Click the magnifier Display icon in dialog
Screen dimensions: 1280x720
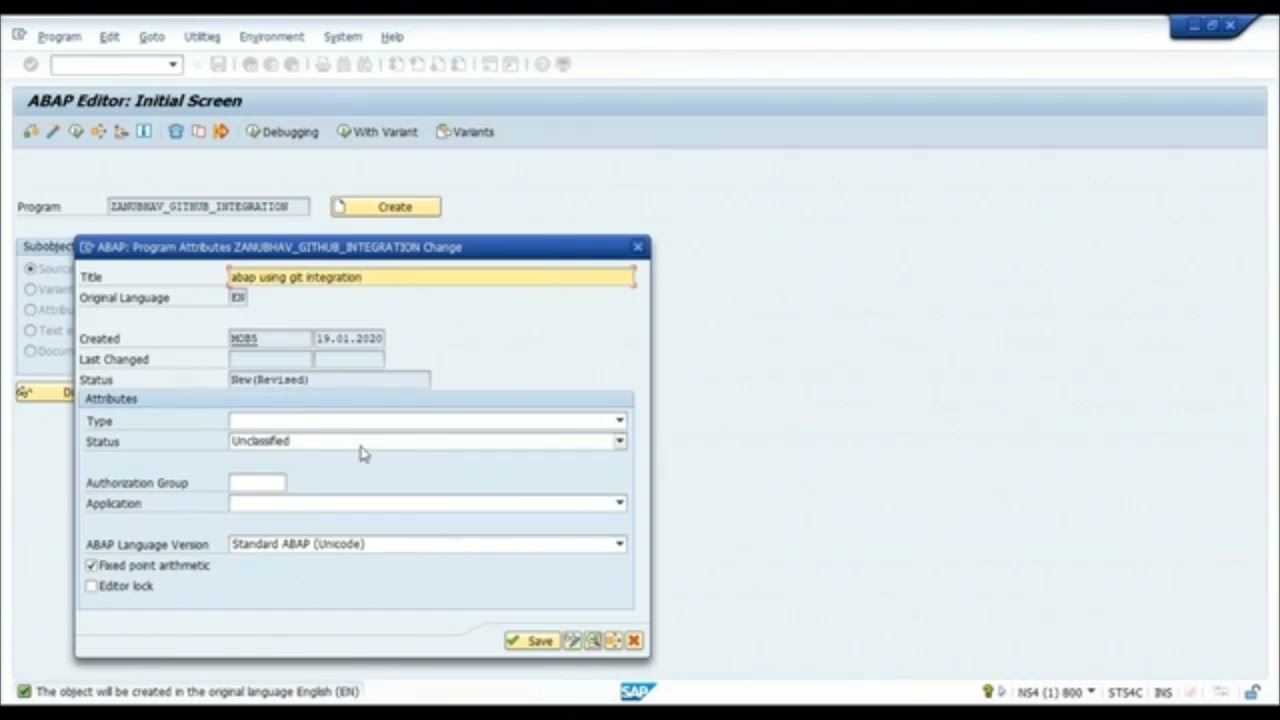tap(593, 641)
